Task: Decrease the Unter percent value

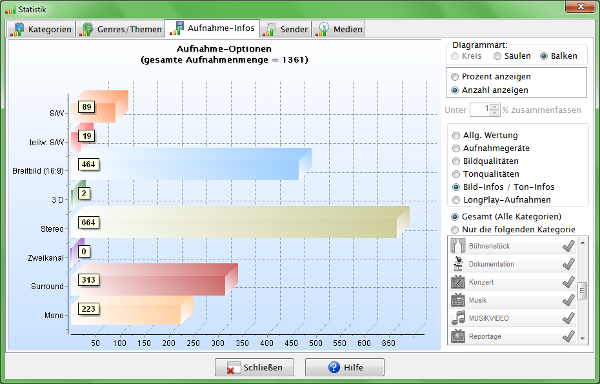Action: 495,113
